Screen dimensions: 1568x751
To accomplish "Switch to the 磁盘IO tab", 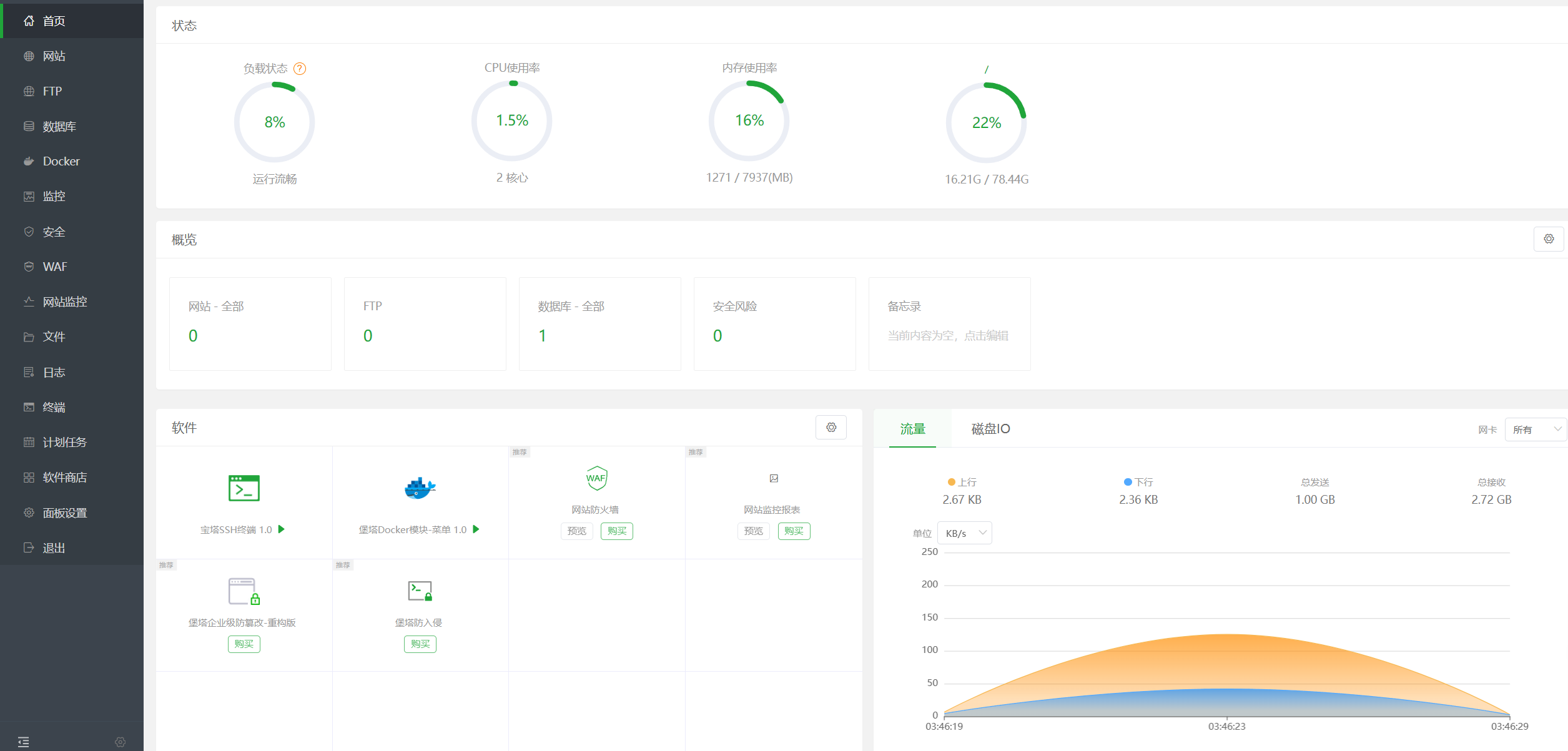I will (990, 429).
